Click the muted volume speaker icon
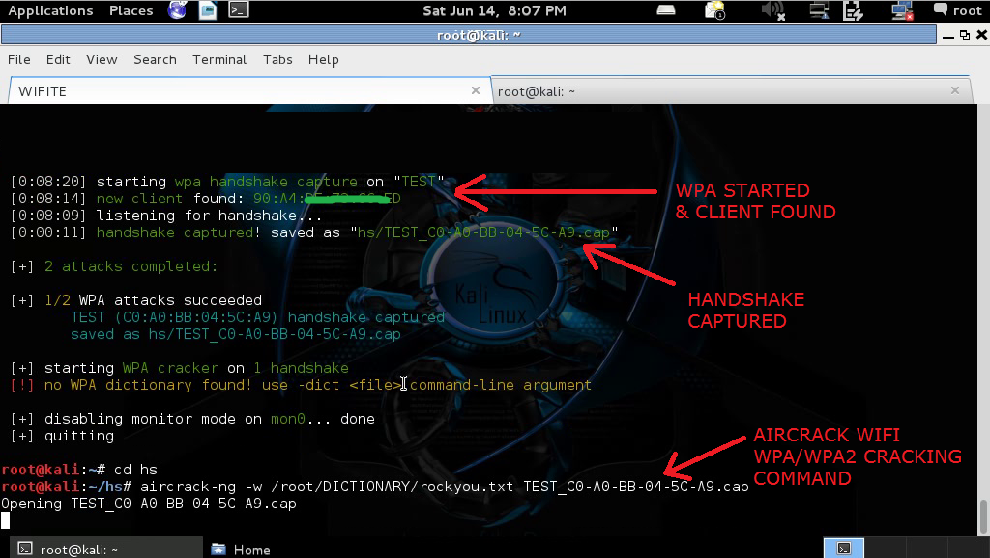Screen dimensions: 990x558 coord(773,11)
